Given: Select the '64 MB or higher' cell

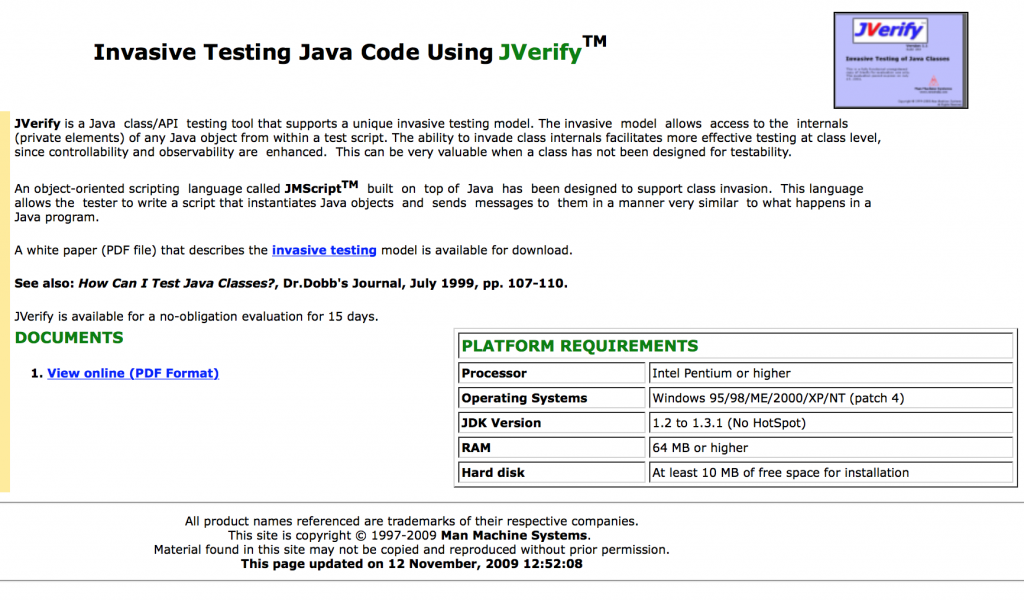Looking at the screenshot, I should point(830,448).
